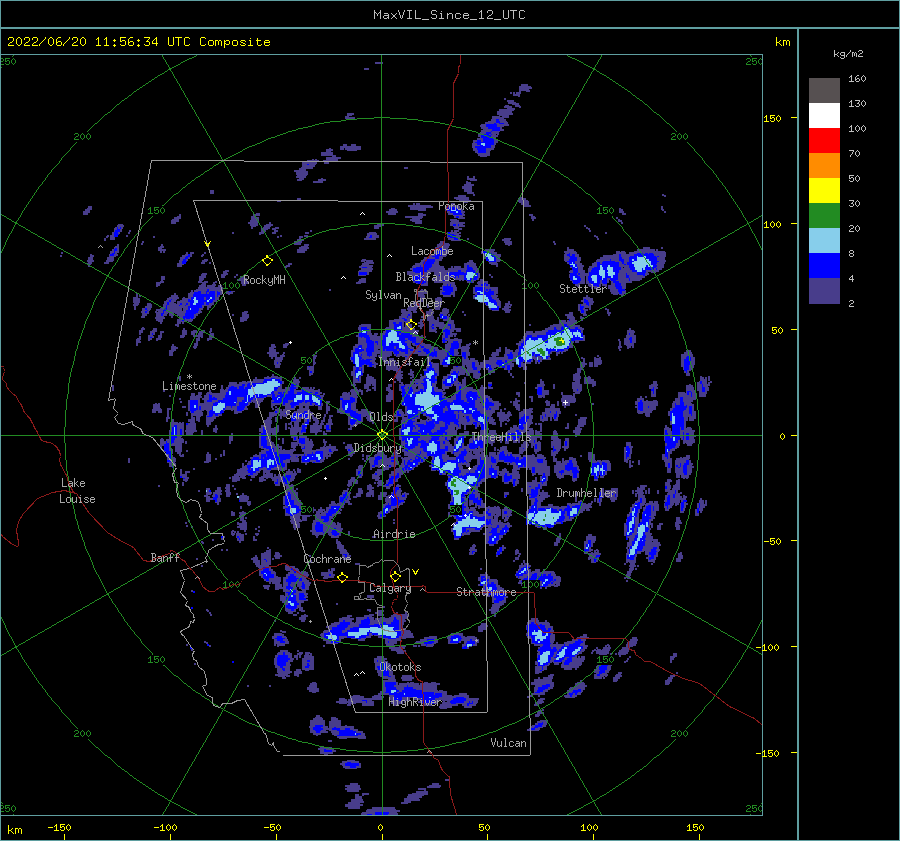The height and width of the screenshot is (841, 900).
Task: Click the Strathmore city label
Action: point(486,592)
